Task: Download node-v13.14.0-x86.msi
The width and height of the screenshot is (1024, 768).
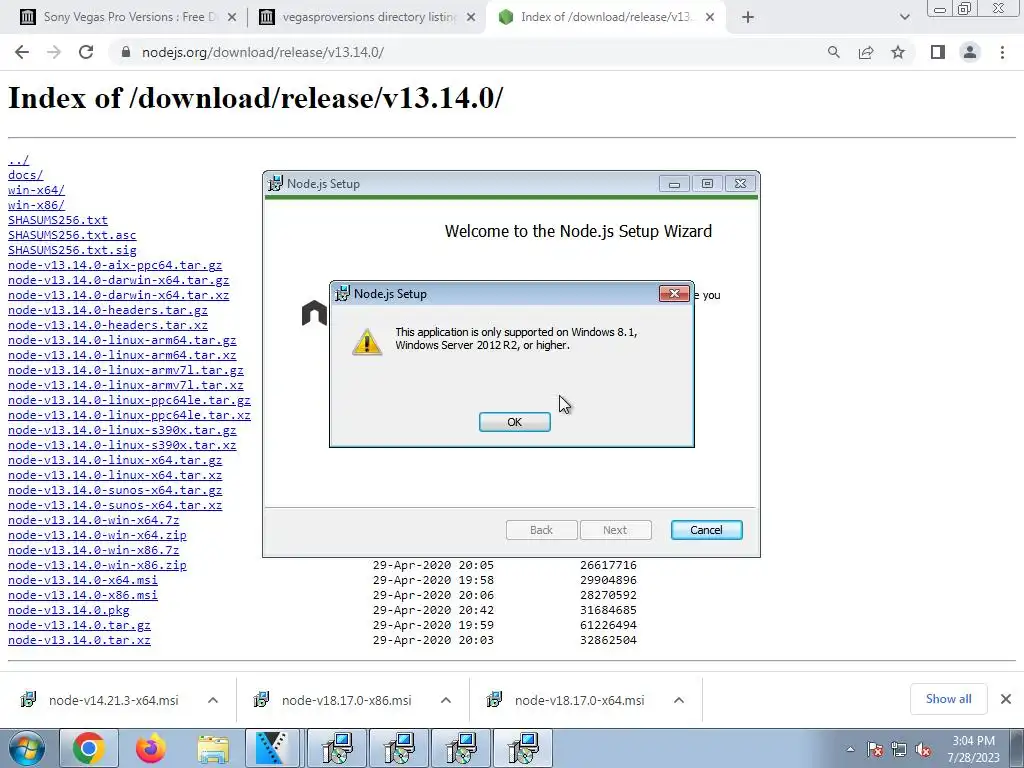Action: pos(82,595)
